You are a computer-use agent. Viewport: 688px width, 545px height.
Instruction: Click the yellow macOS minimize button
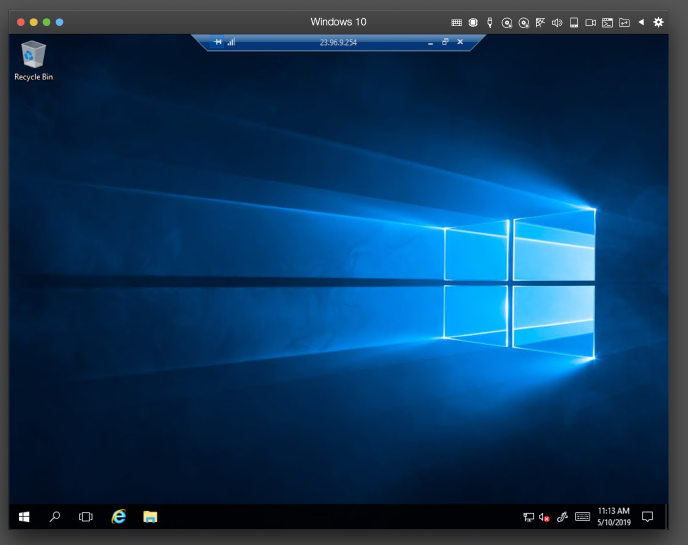[x=34, y=22]
